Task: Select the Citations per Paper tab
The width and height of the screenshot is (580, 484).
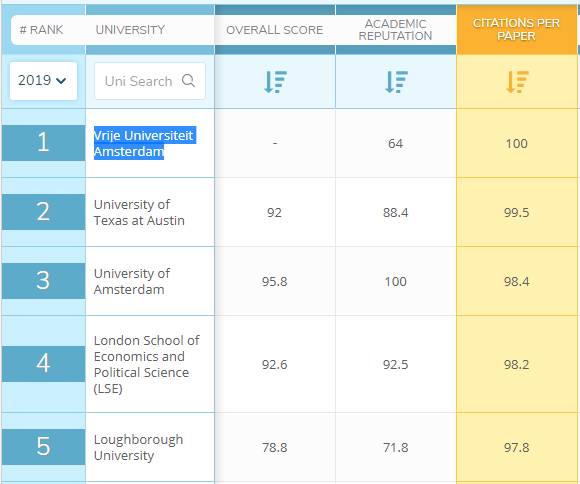Action: click(x=516, y=30)
